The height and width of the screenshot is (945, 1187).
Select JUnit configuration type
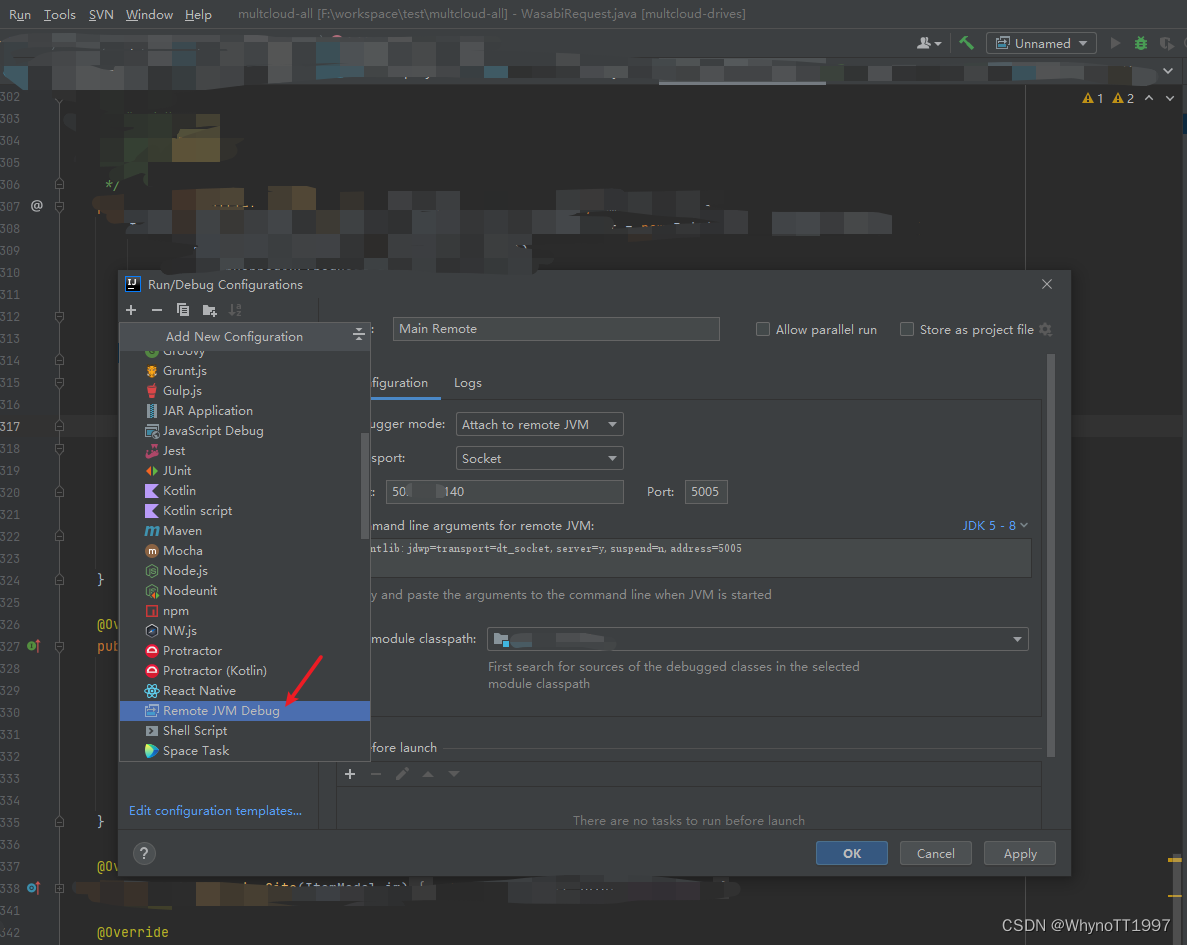pos(245,471)
